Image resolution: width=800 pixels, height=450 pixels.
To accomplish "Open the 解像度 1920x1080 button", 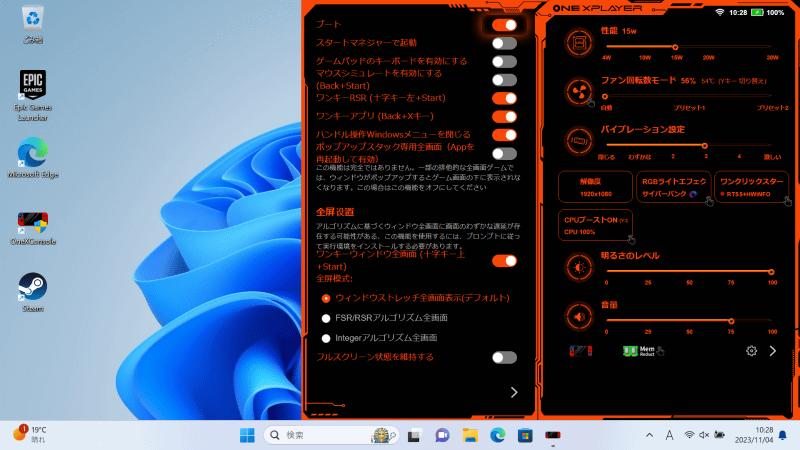I will [595, 187].
